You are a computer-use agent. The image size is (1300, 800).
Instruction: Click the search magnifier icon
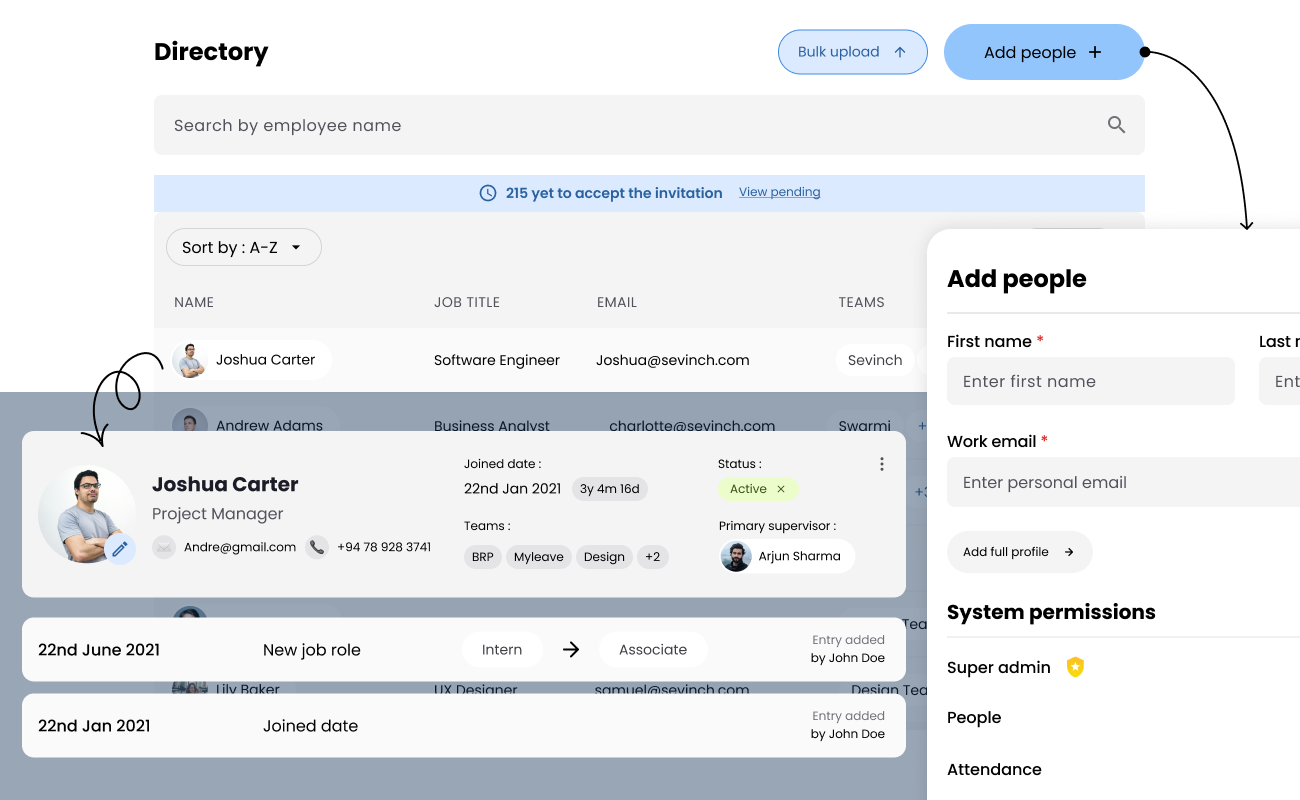pyautogui.click(x=1116, y=124)
